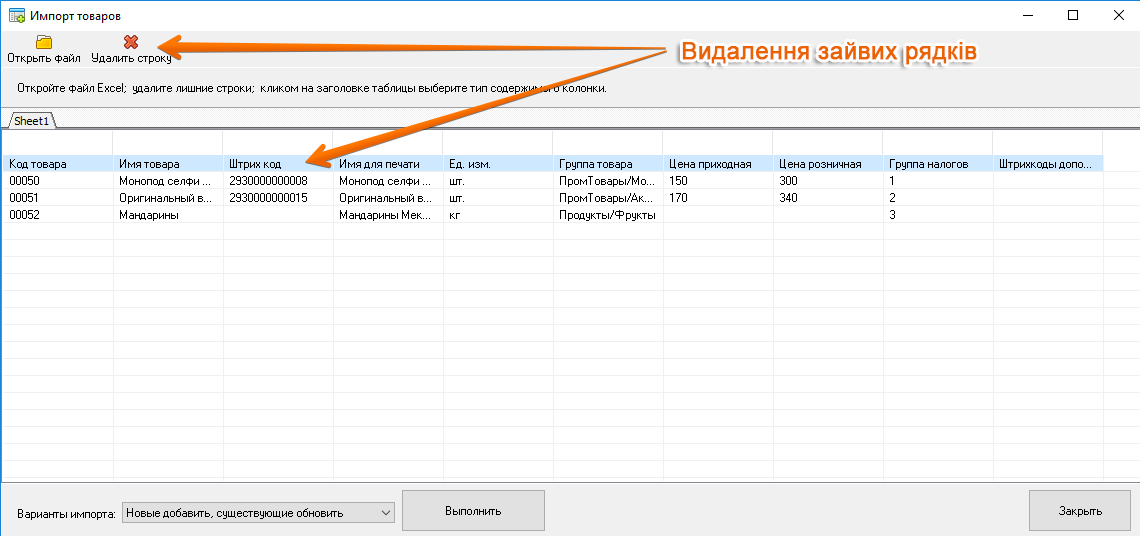Click the Монопод селфи name cell
This screenshot has height=536, width=1140.
click(x=168, y=180)
